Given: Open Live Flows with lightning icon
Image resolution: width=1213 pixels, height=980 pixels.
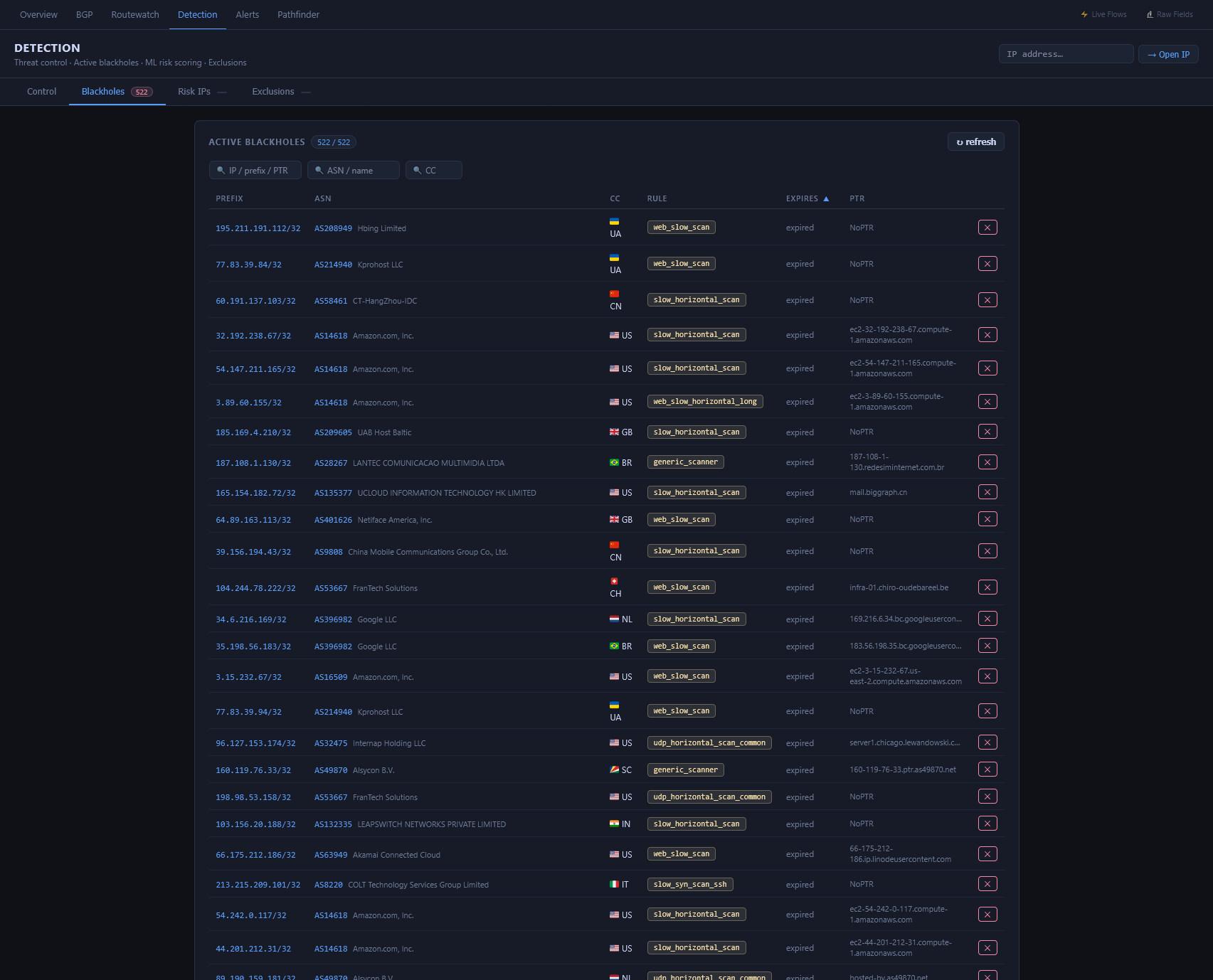Looking at the screenshot, I should (1103, 14).
